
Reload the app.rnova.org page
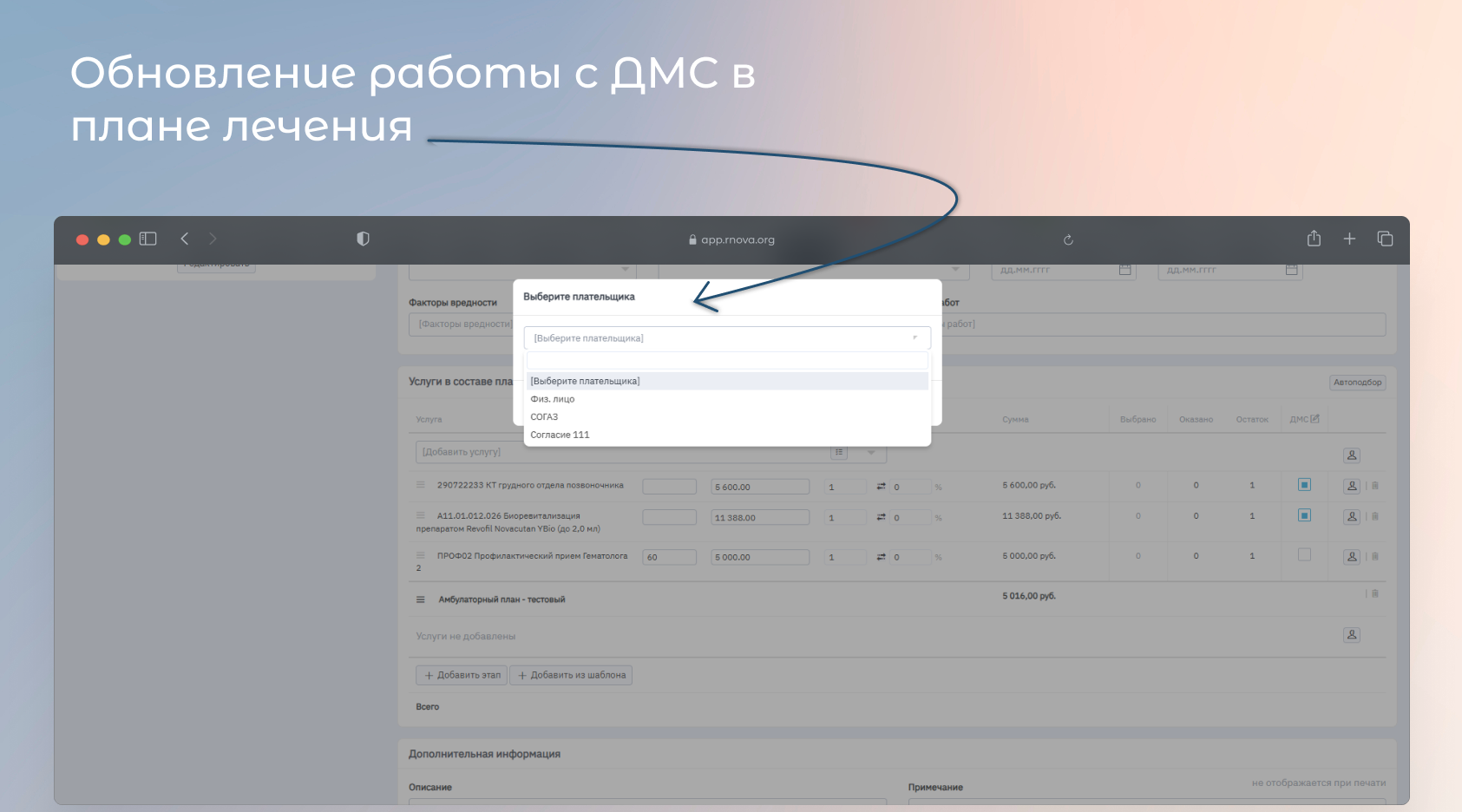click(x=1068, y=240)
